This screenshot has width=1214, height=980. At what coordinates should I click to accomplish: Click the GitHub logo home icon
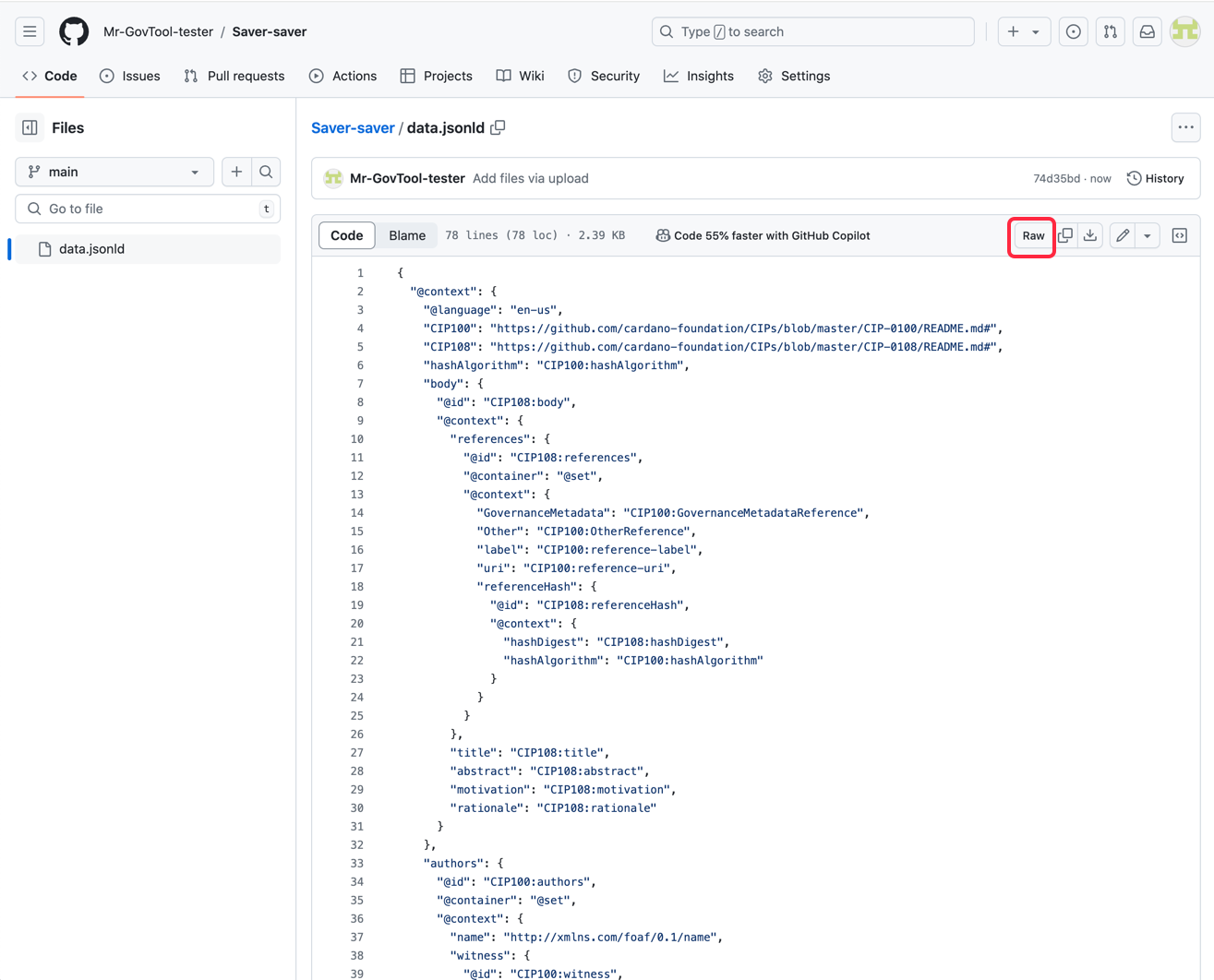pos(74,31)
